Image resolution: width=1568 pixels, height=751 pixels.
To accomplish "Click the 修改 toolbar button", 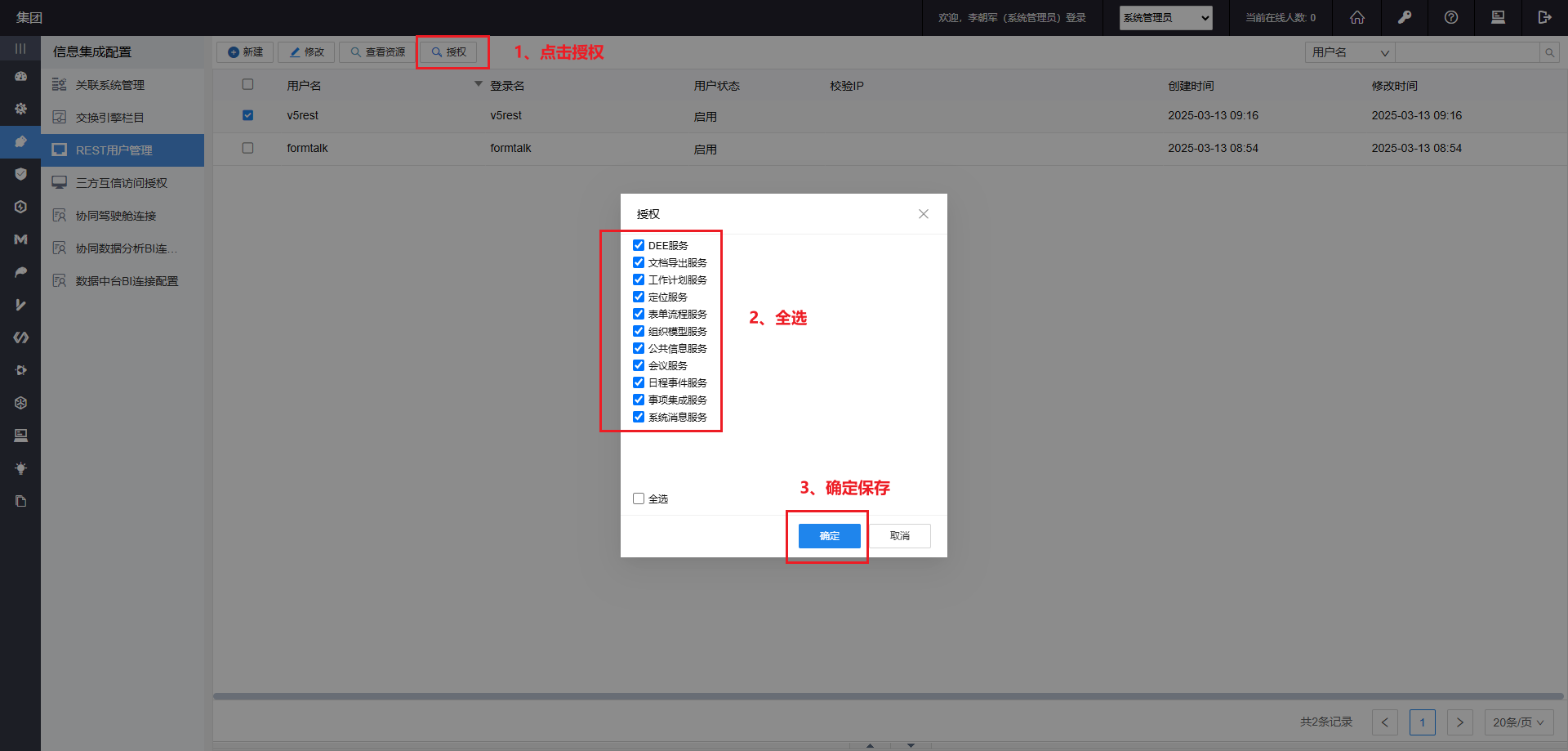I will 306,52.
